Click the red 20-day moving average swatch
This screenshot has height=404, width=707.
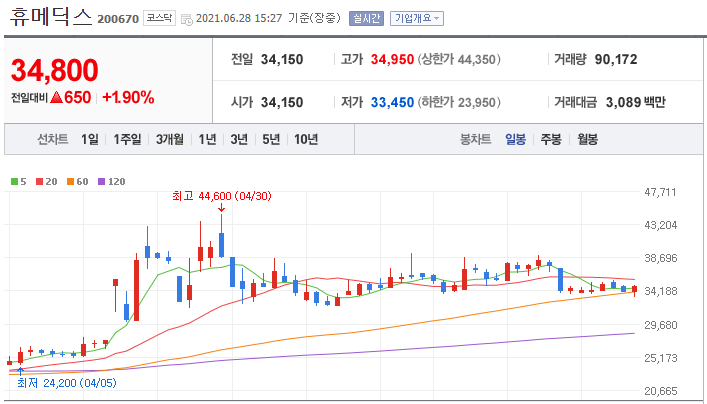(39, 182)
